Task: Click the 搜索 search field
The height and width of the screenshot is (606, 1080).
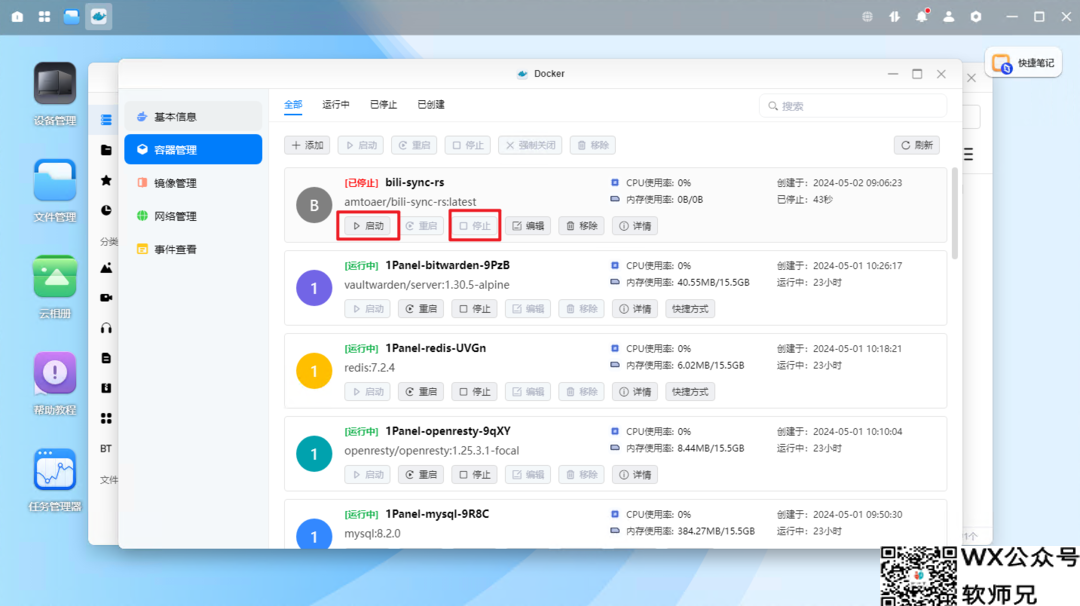Action: [853, 106]
